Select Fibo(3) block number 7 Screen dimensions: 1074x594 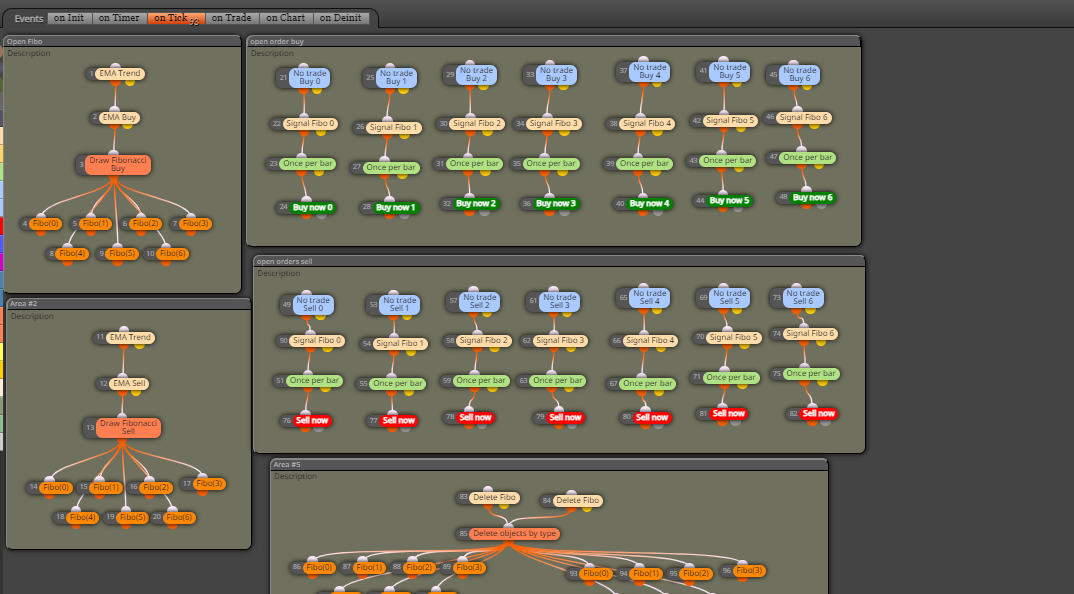(195, 223)
